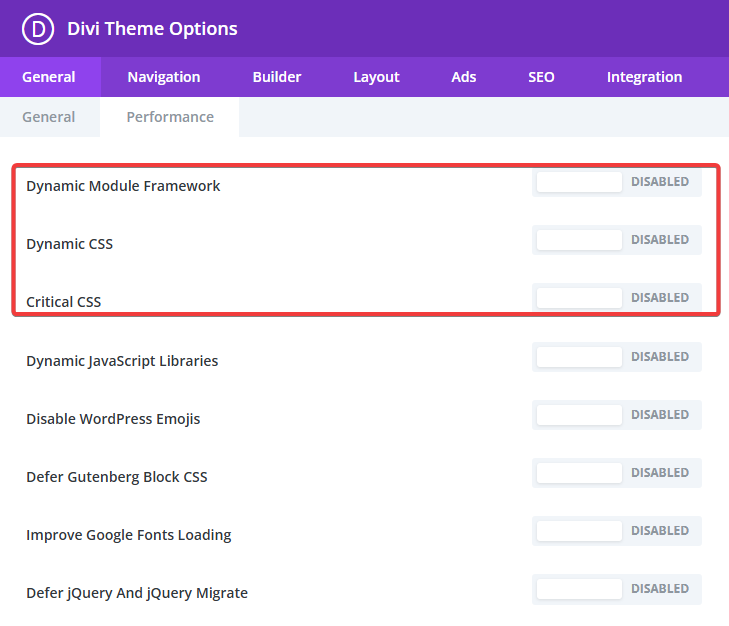Screen dimensions: 729x626
Task: Click the Divi Theme Options title
Action: (x=152, y=29)
